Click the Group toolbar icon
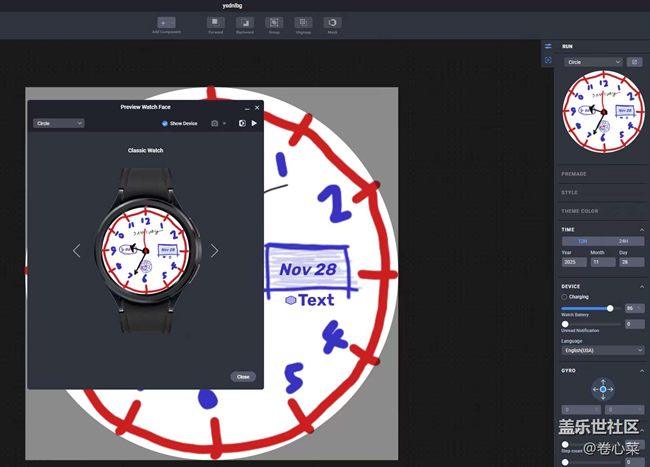The height and width of the screenshot is (467, 650). [x=274, y=22]
